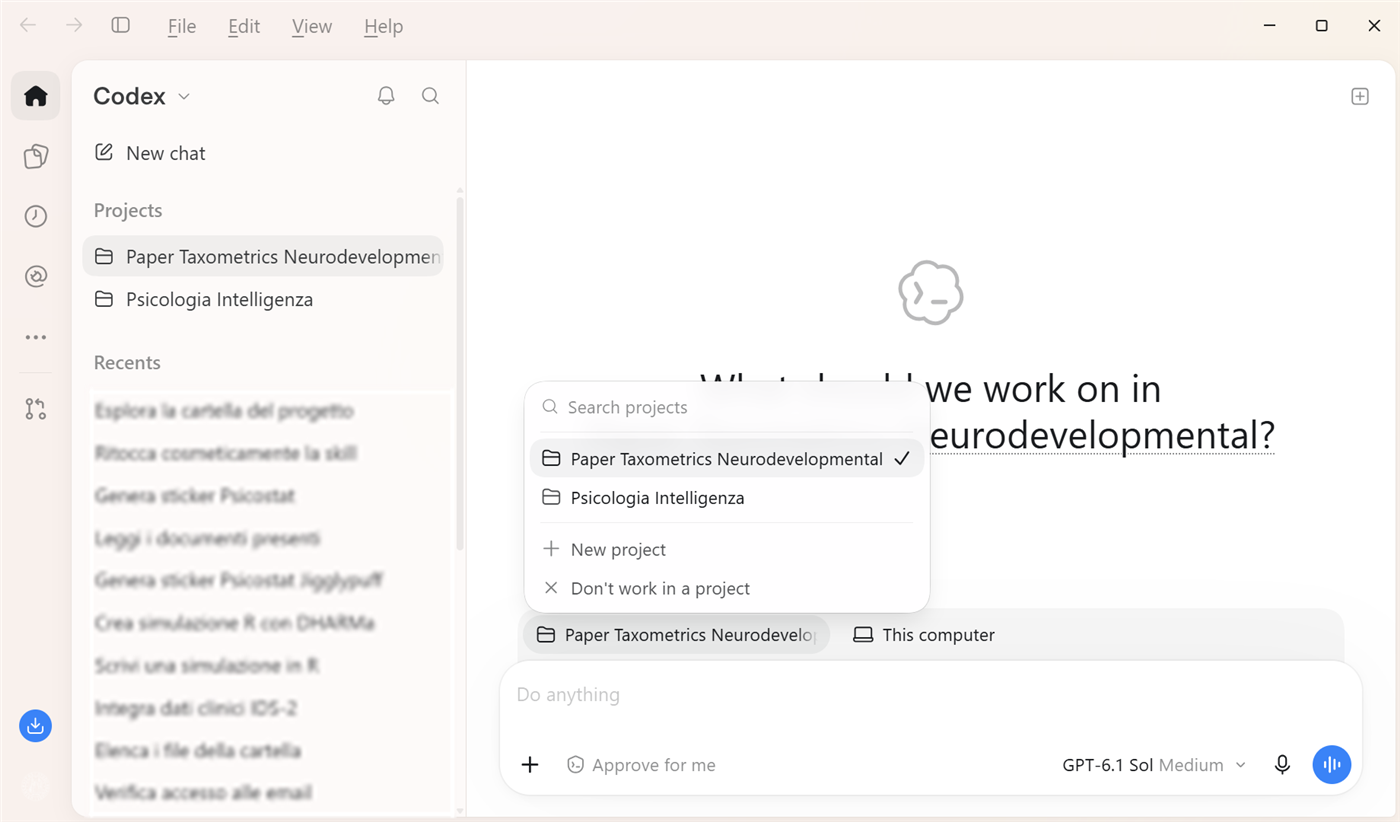Image resolution: width=1400 pixels, height=822 pixels.
Task: Go forward with the right arrow
Action: tap(74, 25)
